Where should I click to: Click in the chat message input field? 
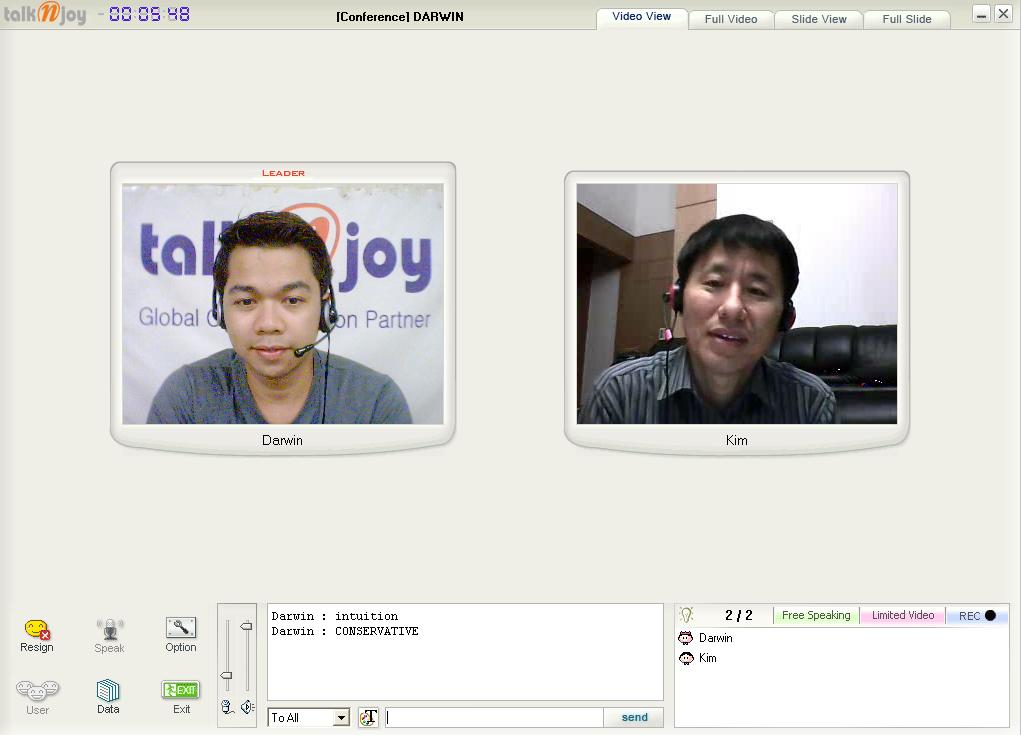point(494,717)
